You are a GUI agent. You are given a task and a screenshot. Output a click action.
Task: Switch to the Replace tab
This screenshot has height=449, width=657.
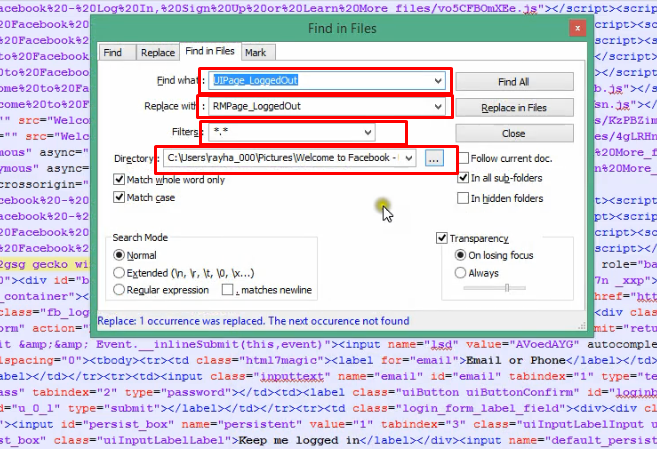click(x=158, y=53)
